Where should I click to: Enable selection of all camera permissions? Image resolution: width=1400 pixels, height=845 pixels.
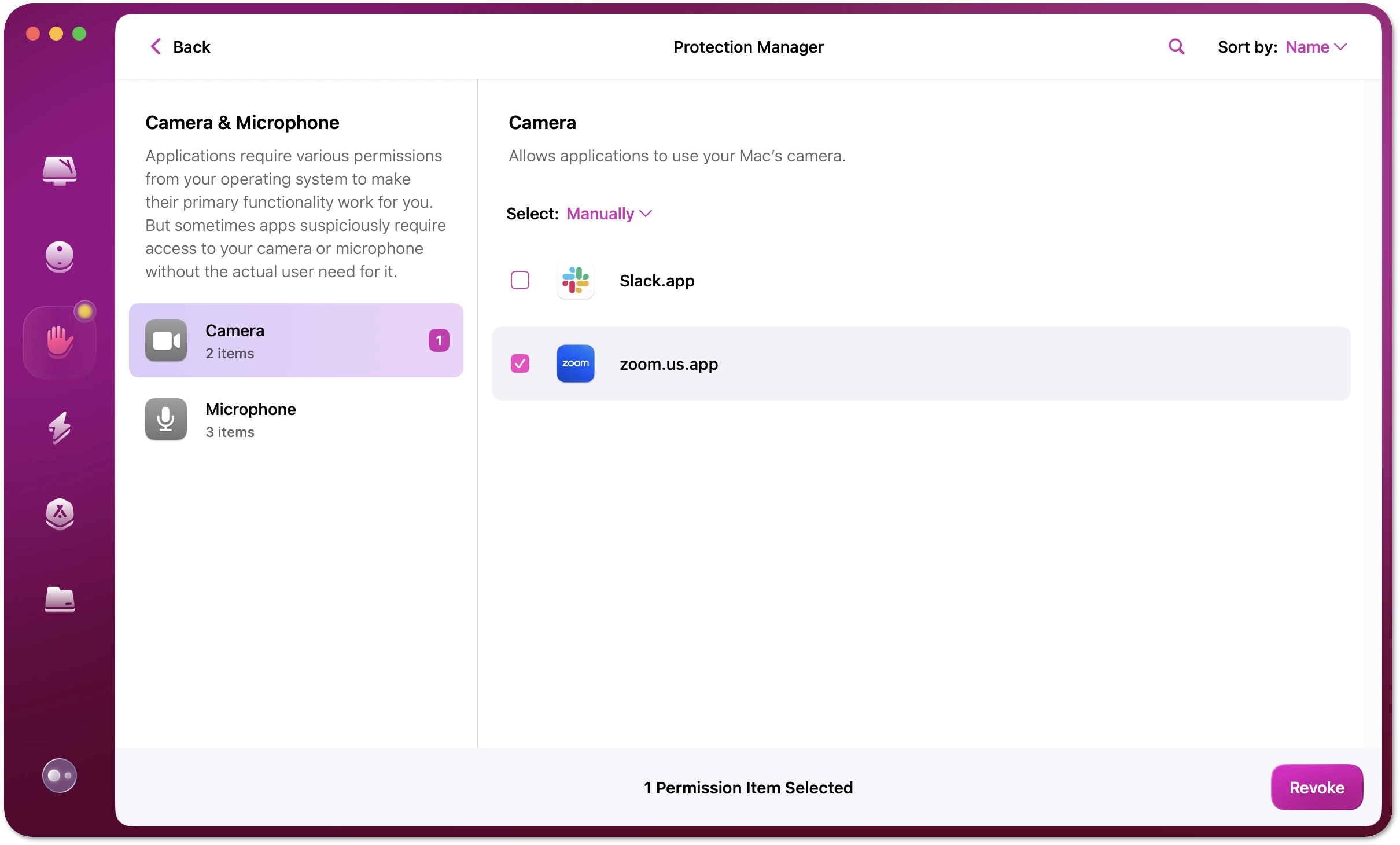point(608,213)
